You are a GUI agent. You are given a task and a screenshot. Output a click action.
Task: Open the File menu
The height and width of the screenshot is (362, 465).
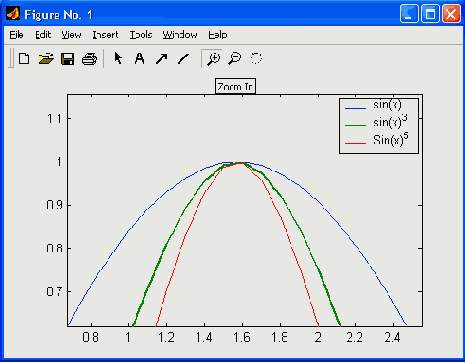tap(16, 35)
